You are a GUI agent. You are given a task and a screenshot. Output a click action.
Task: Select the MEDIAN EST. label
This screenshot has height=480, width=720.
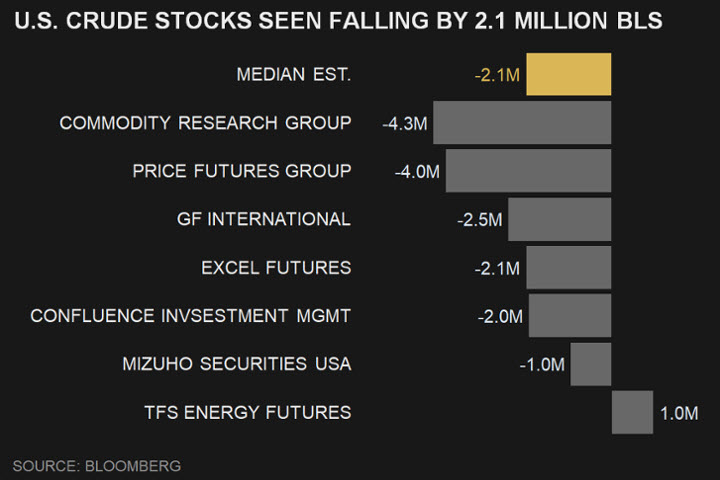point(294,75)
